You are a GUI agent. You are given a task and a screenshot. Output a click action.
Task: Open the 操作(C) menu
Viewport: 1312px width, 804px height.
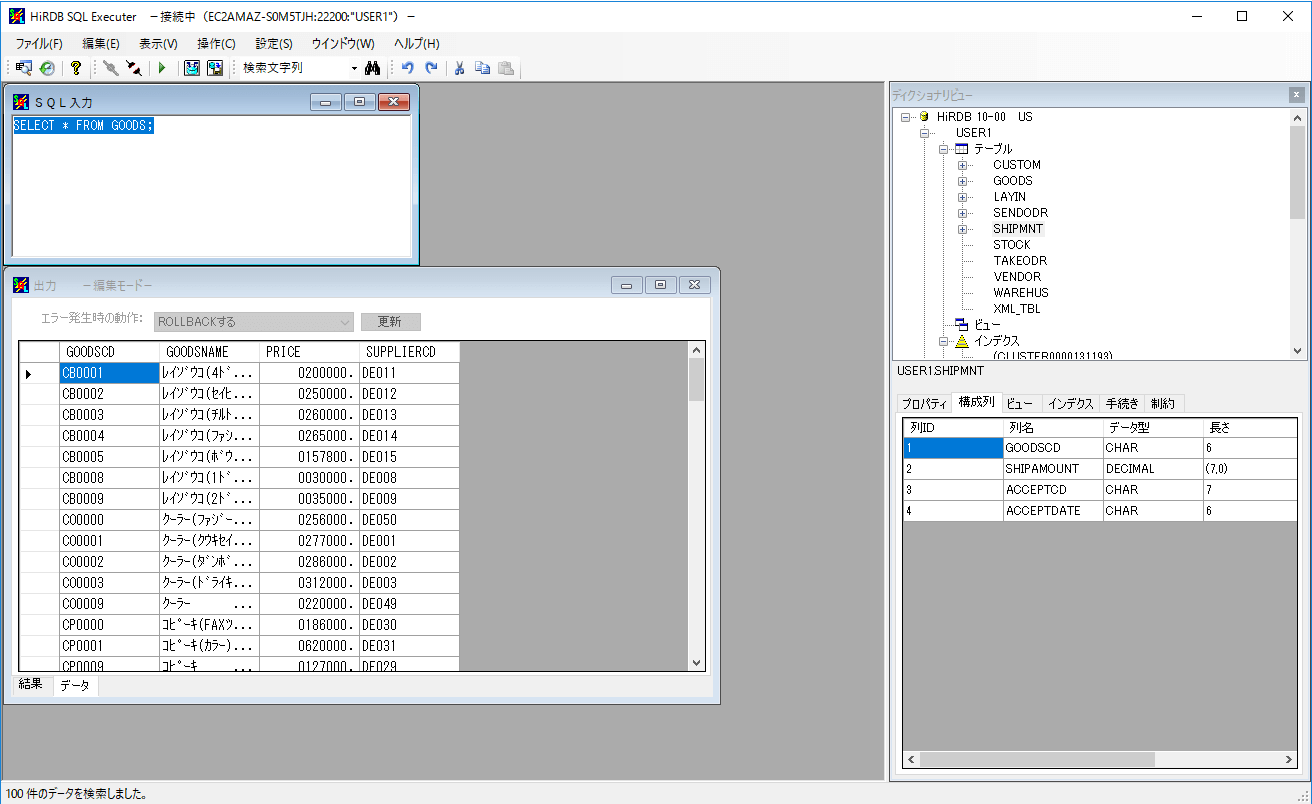pyautogui.click(x=214, y=43)
